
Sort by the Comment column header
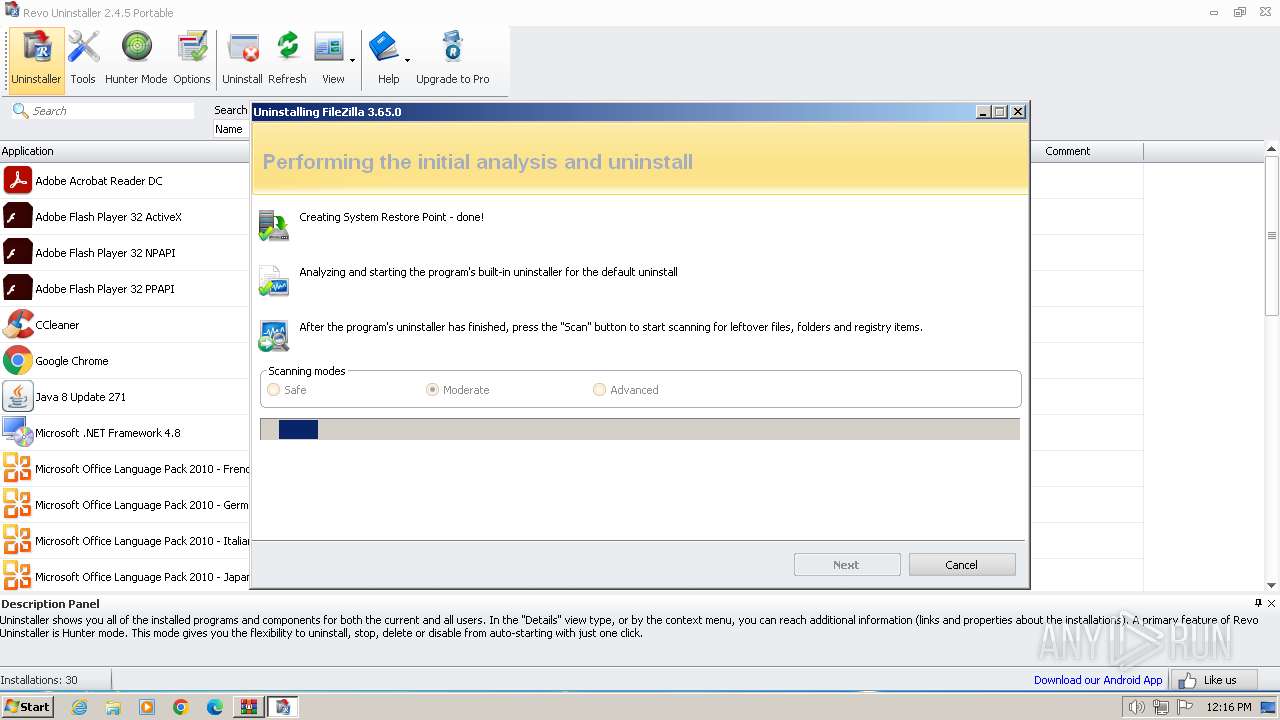click(1086, 151)
